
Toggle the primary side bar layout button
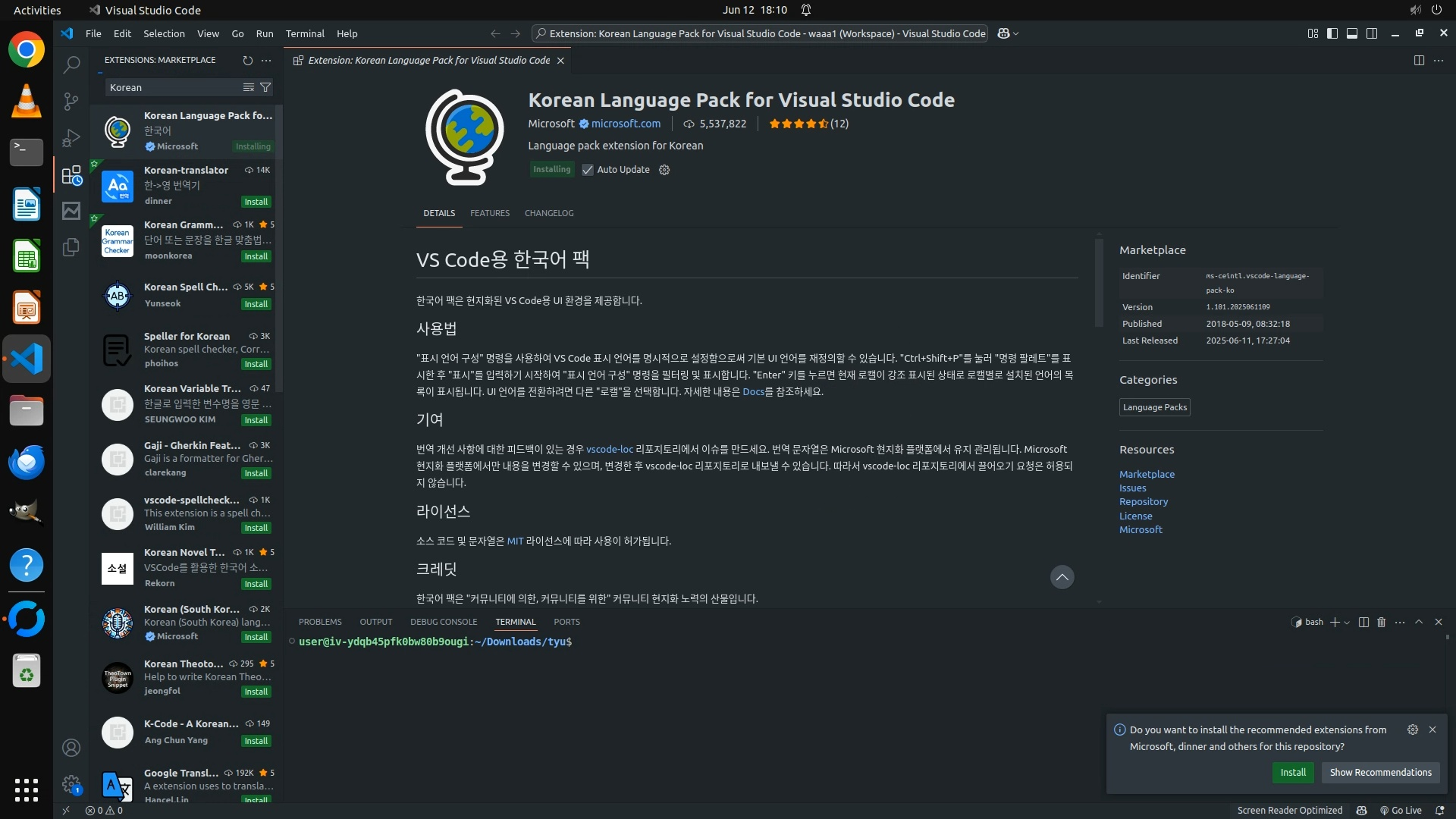[1332, 33]
